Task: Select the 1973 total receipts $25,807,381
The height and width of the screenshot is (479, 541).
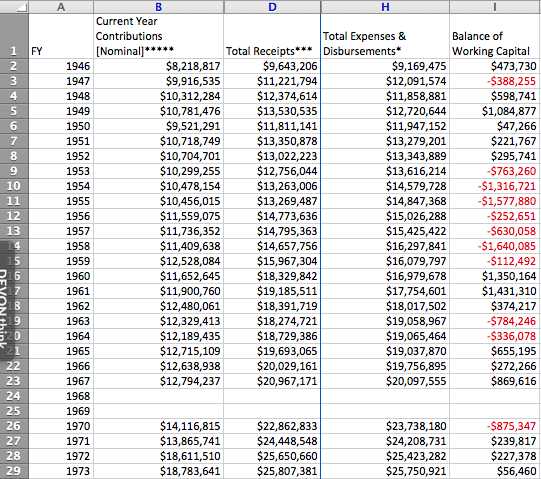Action: [x=272, y=471]
